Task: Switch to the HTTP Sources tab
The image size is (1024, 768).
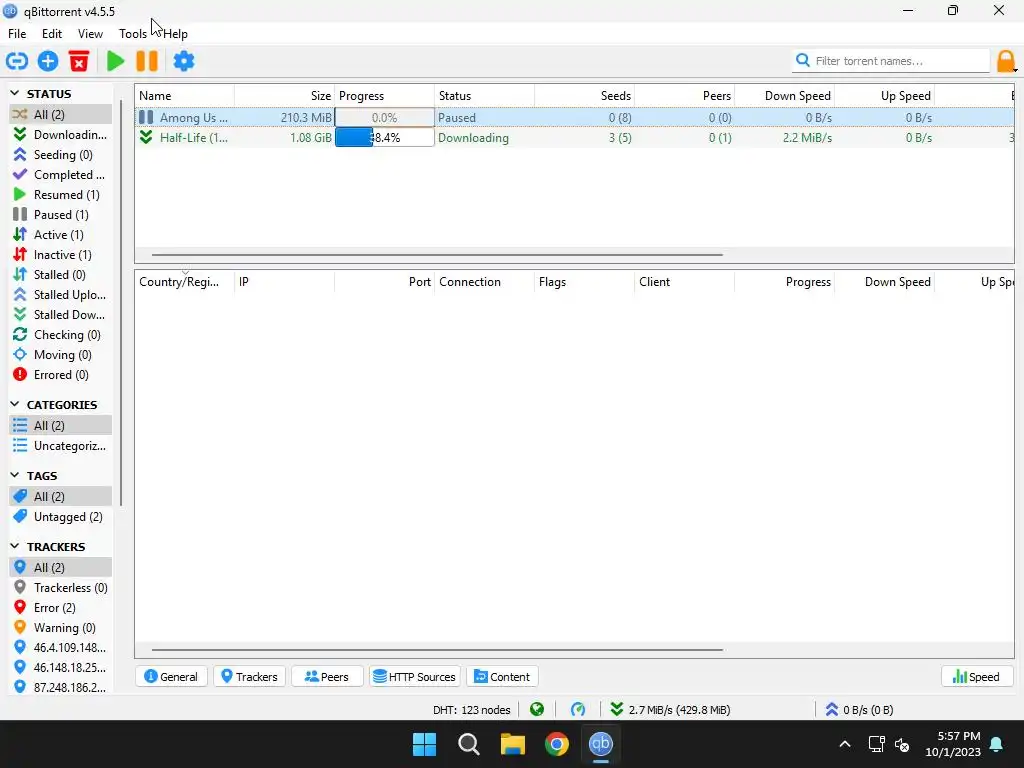Action: [415, 677]
